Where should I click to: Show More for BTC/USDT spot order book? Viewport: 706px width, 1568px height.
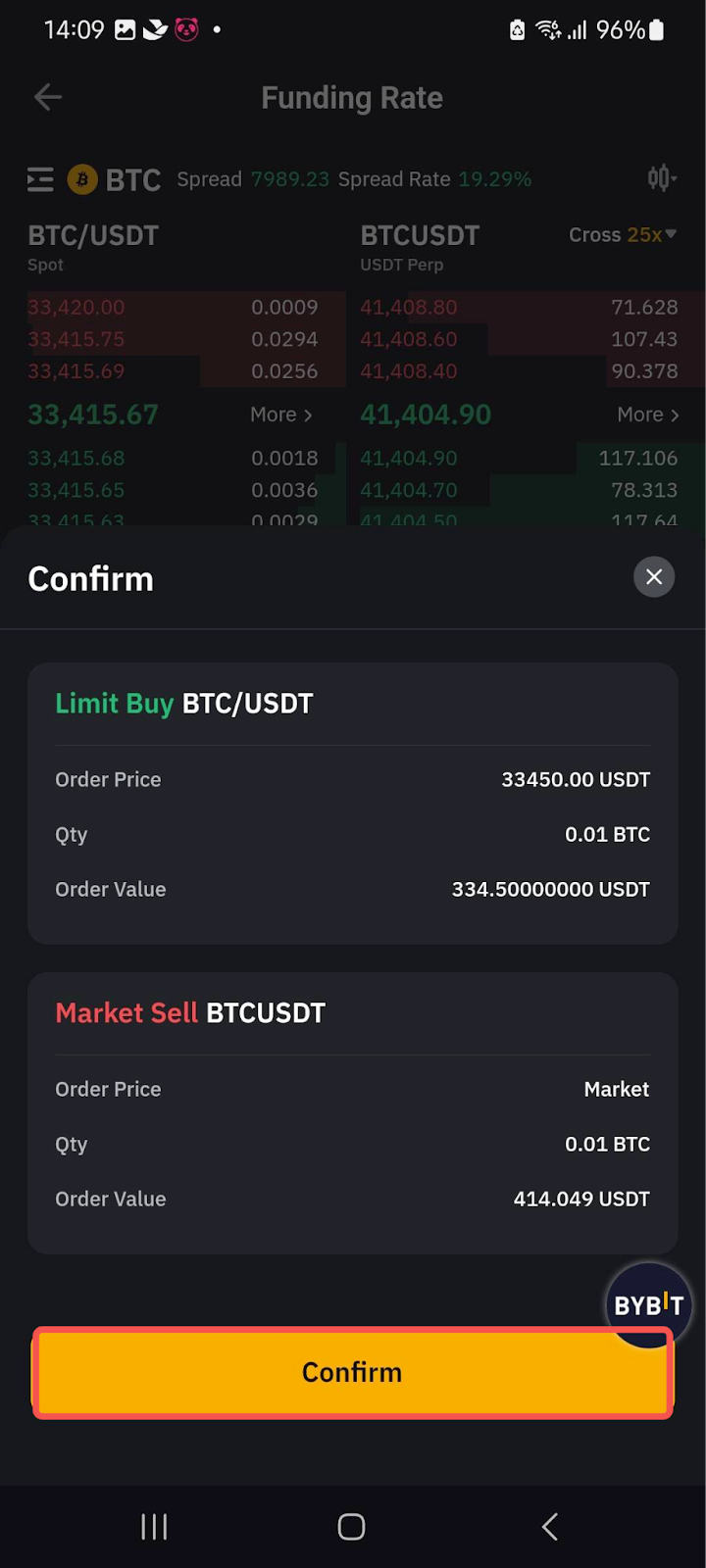pos(280,415)
